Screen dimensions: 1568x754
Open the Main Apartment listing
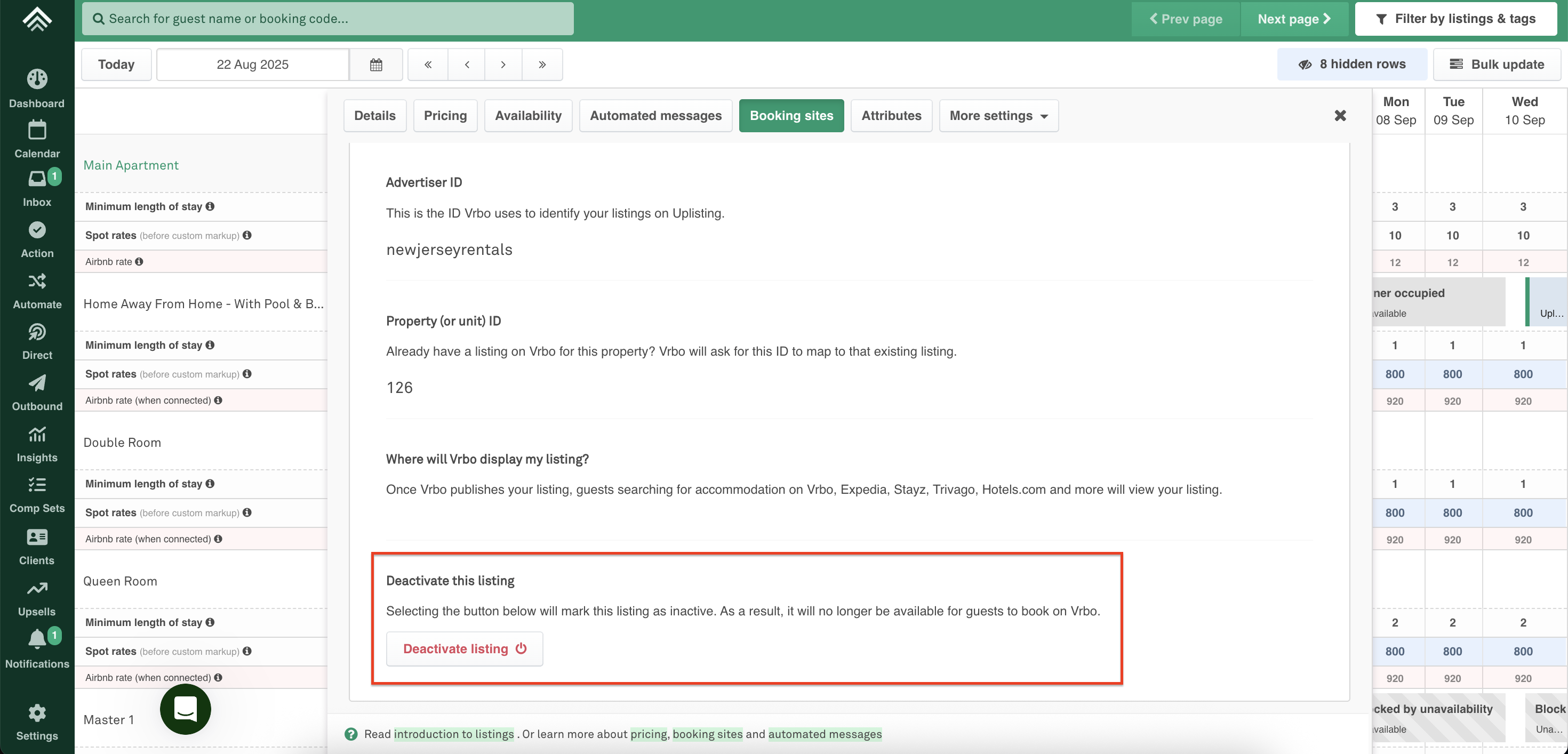131,165
